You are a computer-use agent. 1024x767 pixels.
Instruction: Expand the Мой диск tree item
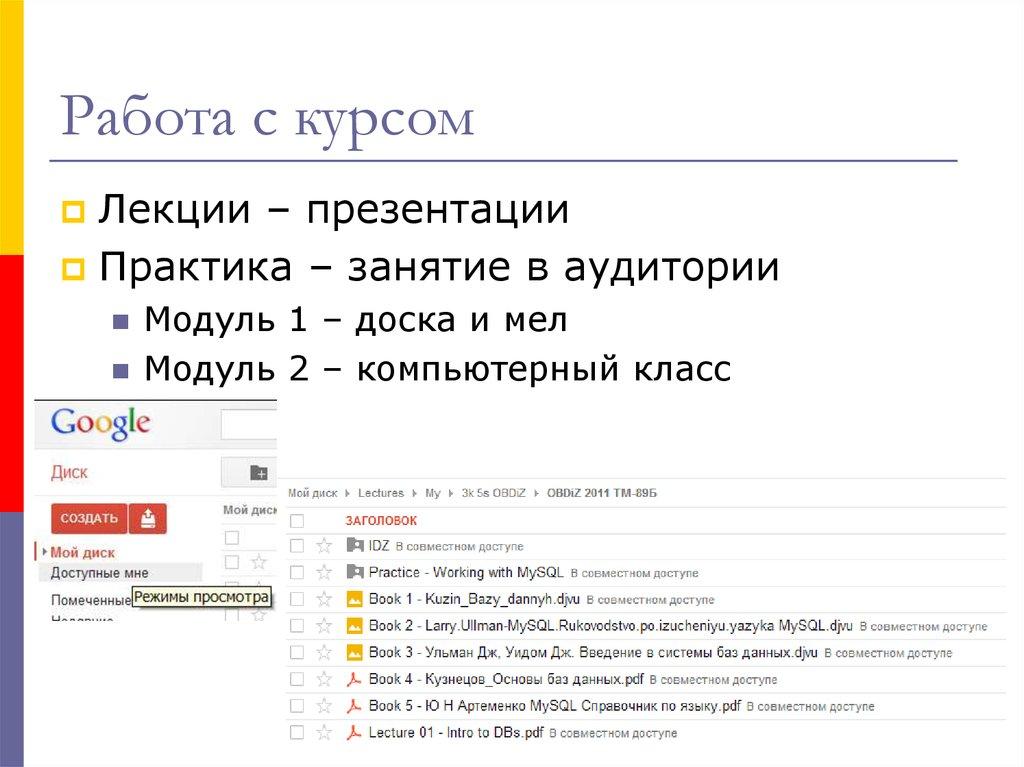44,551
